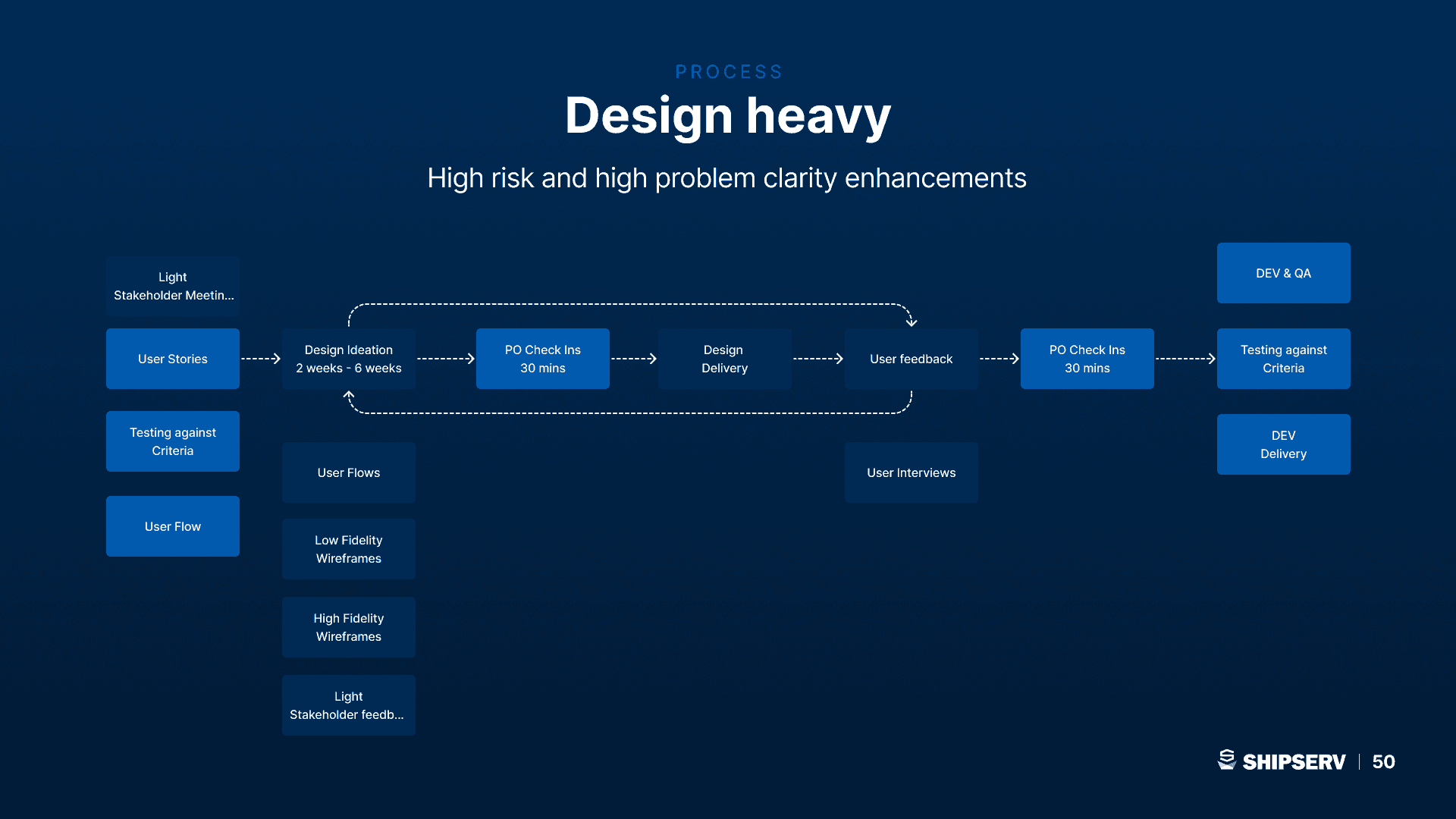
Task: Click the Light Stakeholder feedback box
Action: (x=349, y=705)
